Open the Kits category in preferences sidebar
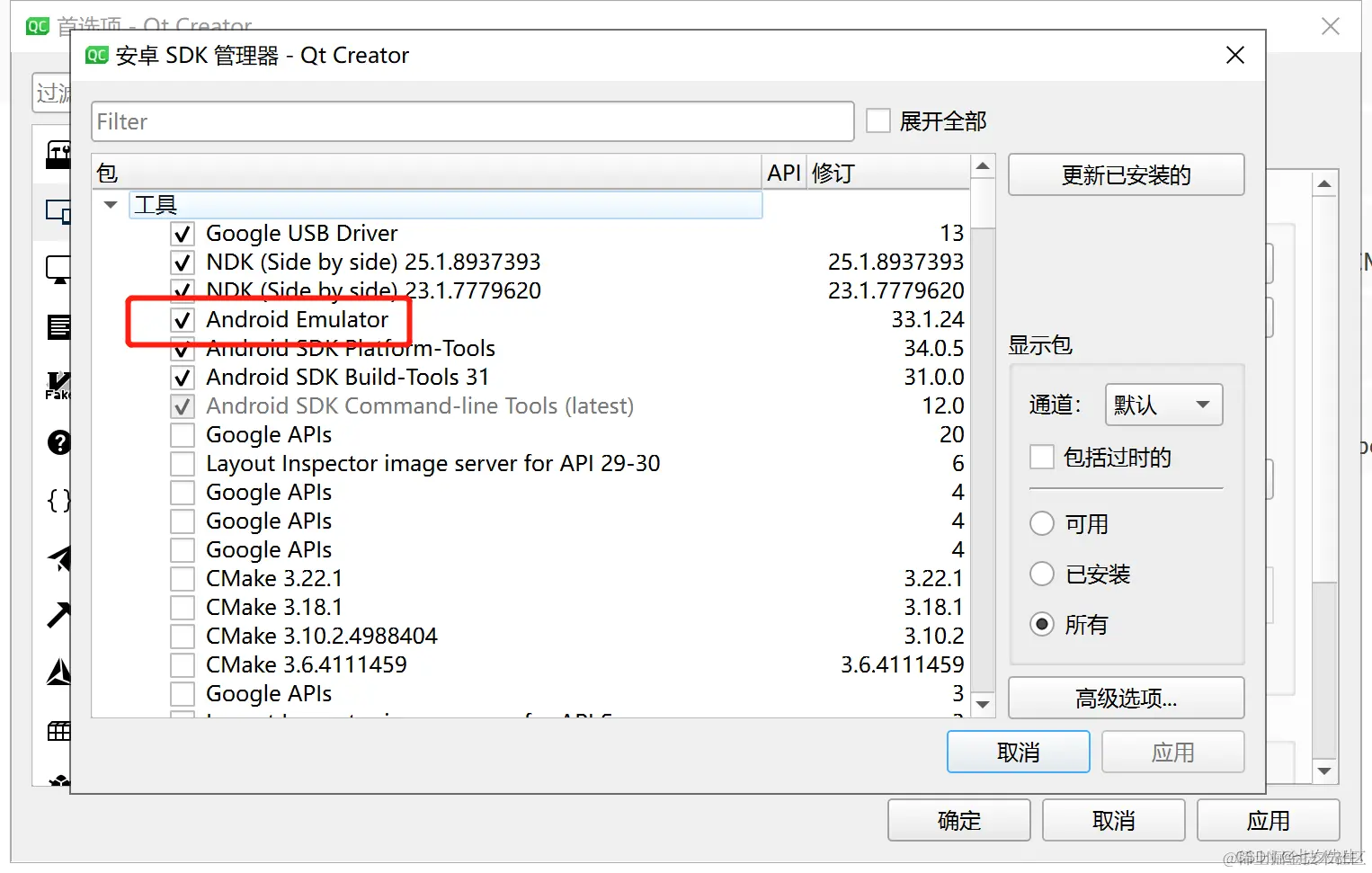Screen dimensions: 1372x873 (58, 156)
